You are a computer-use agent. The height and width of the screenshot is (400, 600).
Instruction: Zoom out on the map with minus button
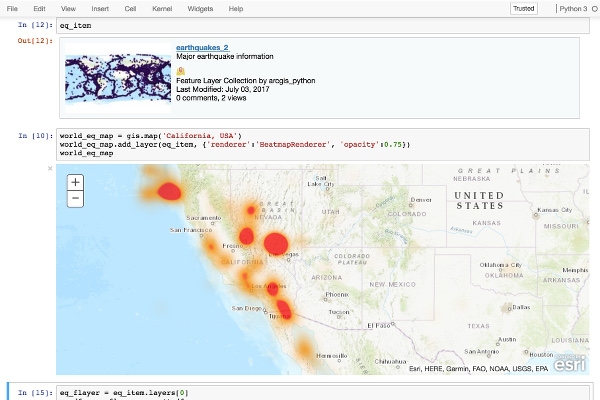point(76,198)
